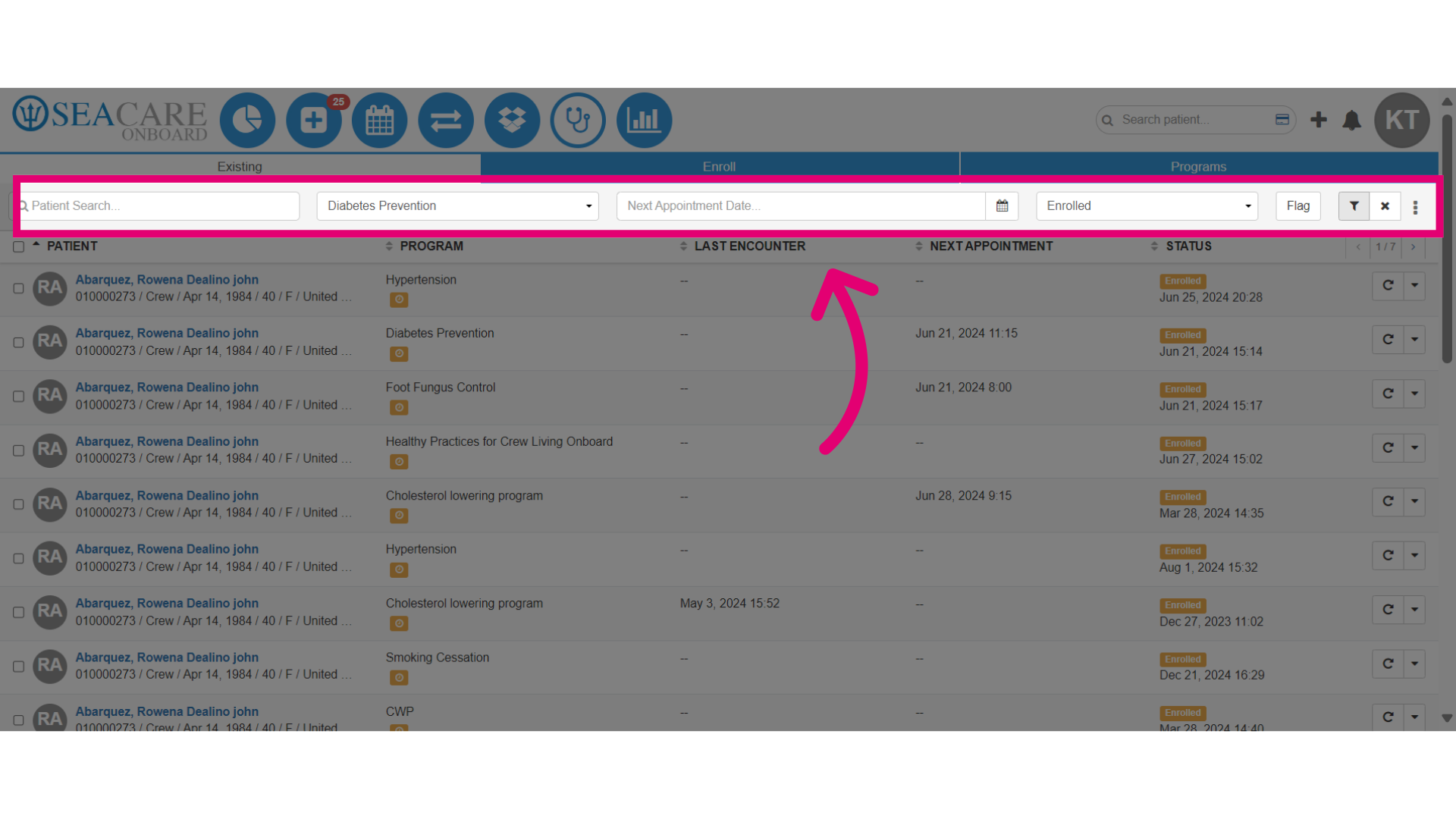Check the Foot Fungus Control row checkbox
Viewport: 1456px width, 819px height.
[18, 396]
